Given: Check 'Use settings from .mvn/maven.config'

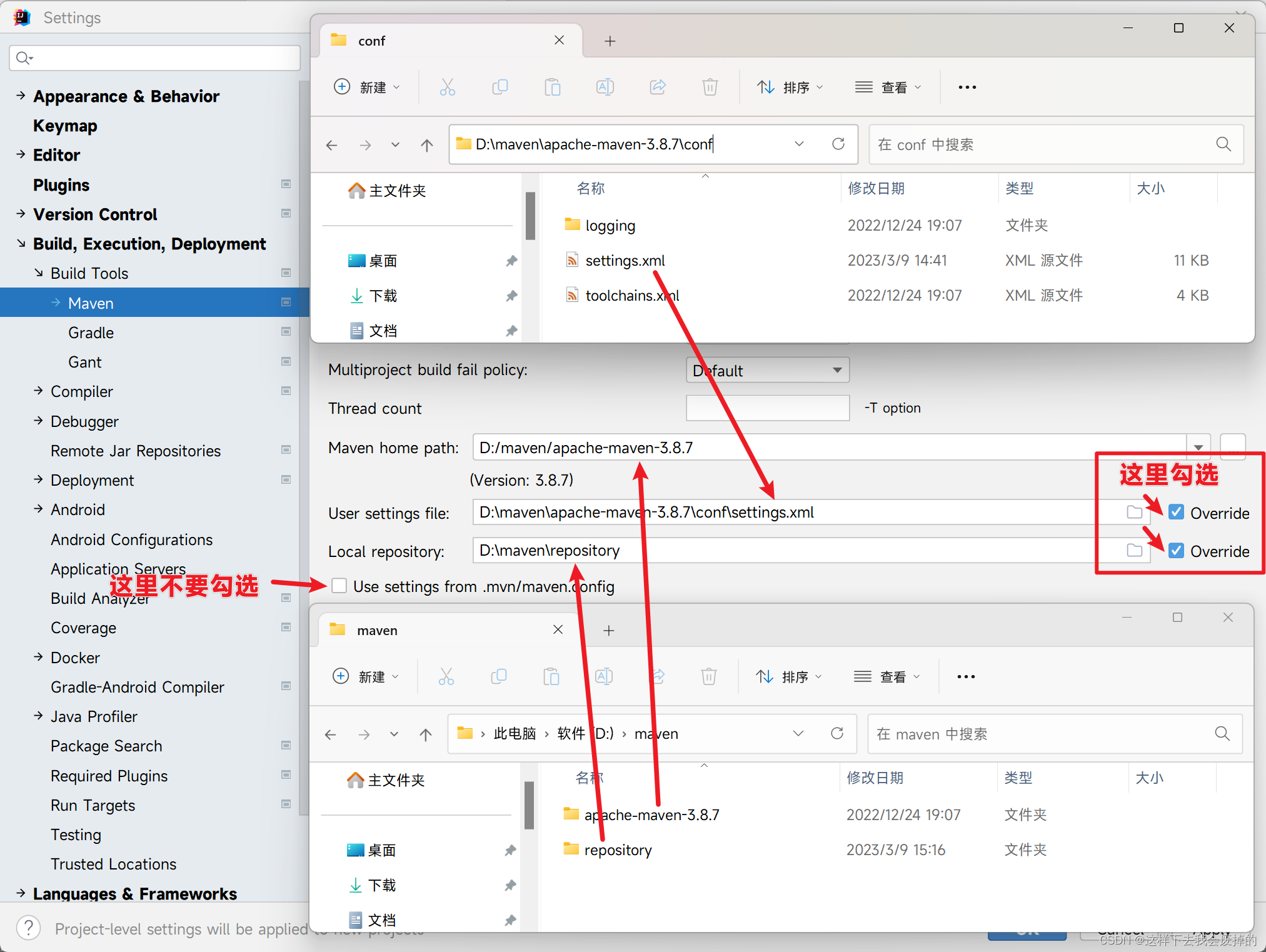Looking at the screenshot, I should tap(338, 586).
